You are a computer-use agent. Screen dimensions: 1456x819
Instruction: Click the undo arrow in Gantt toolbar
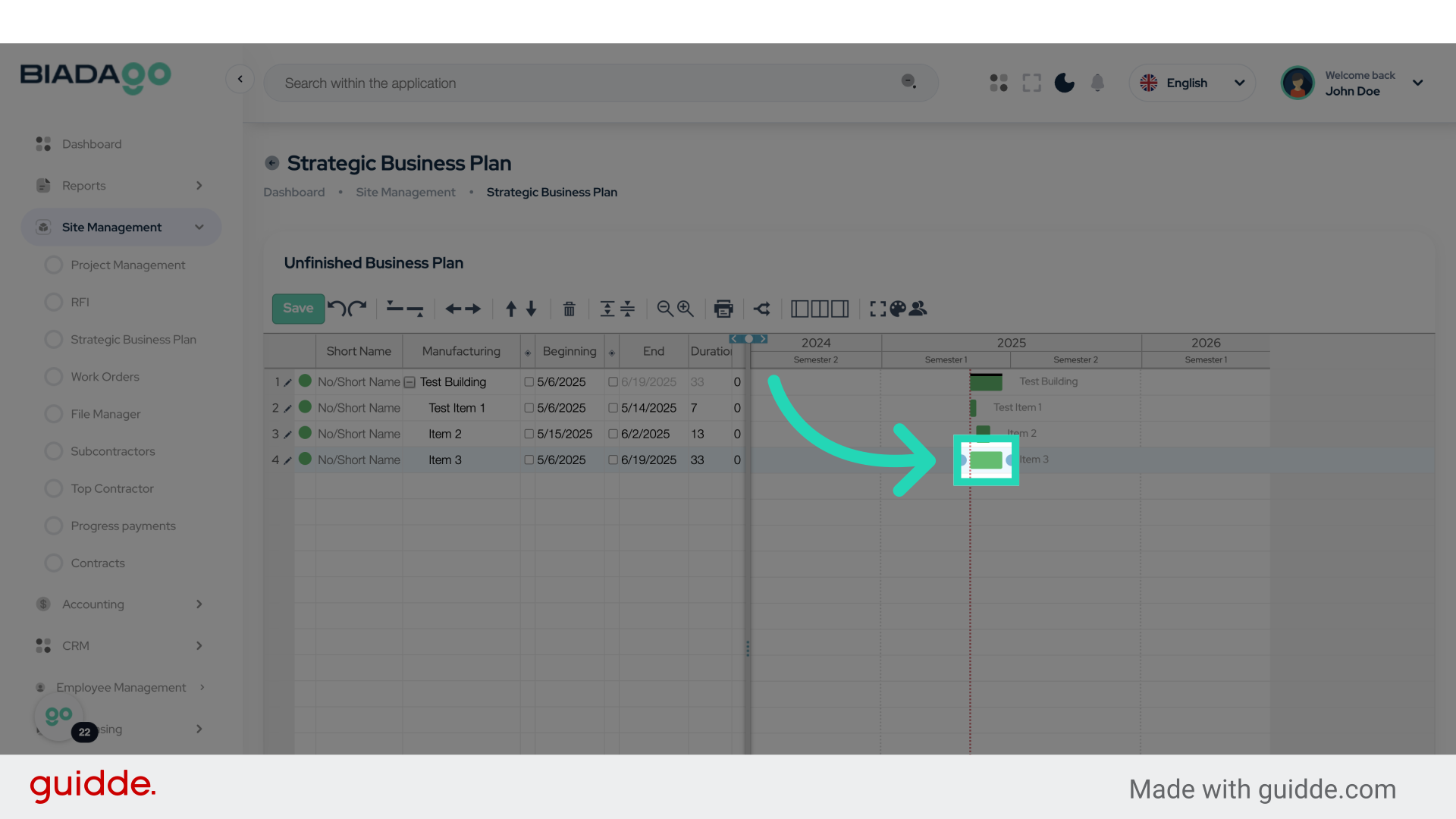point(336,308)
